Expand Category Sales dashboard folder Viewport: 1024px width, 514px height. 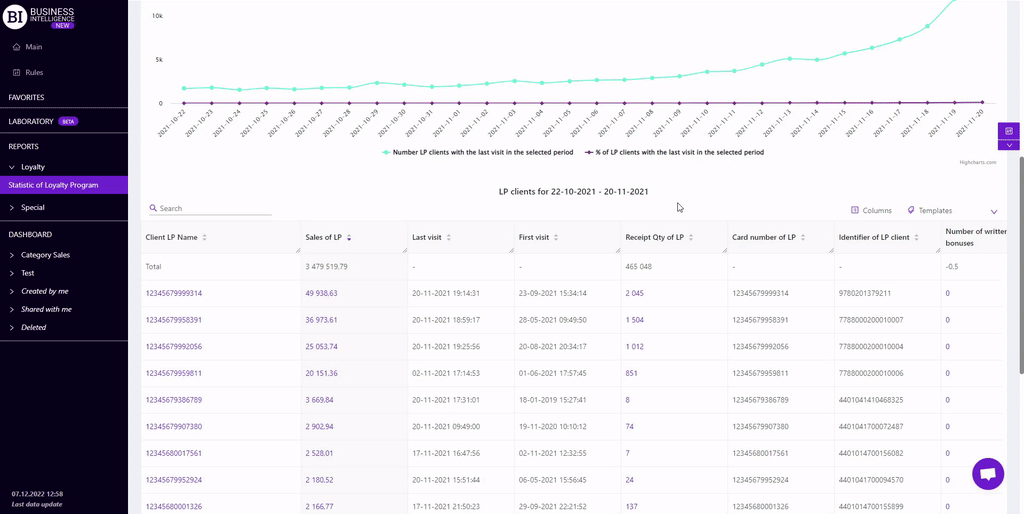12,255
